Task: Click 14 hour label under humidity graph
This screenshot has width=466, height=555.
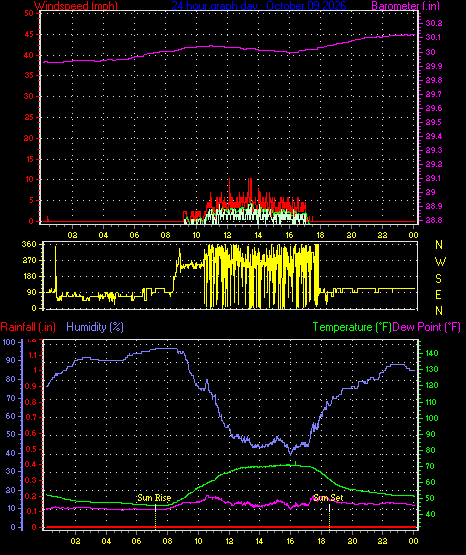Action: [x=259, y=542]
